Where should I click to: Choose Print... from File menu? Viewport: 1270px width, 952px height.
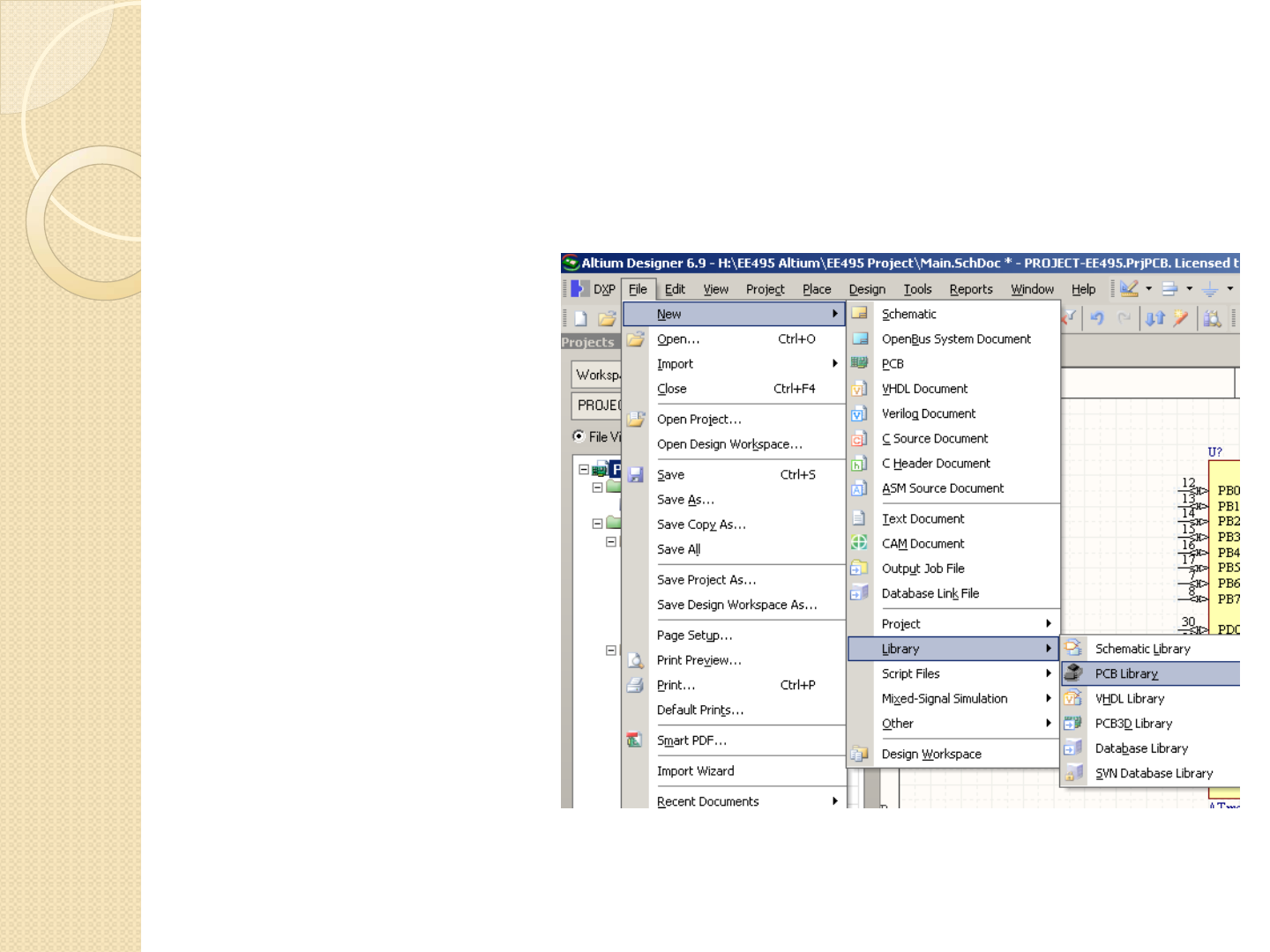point(734,685)
